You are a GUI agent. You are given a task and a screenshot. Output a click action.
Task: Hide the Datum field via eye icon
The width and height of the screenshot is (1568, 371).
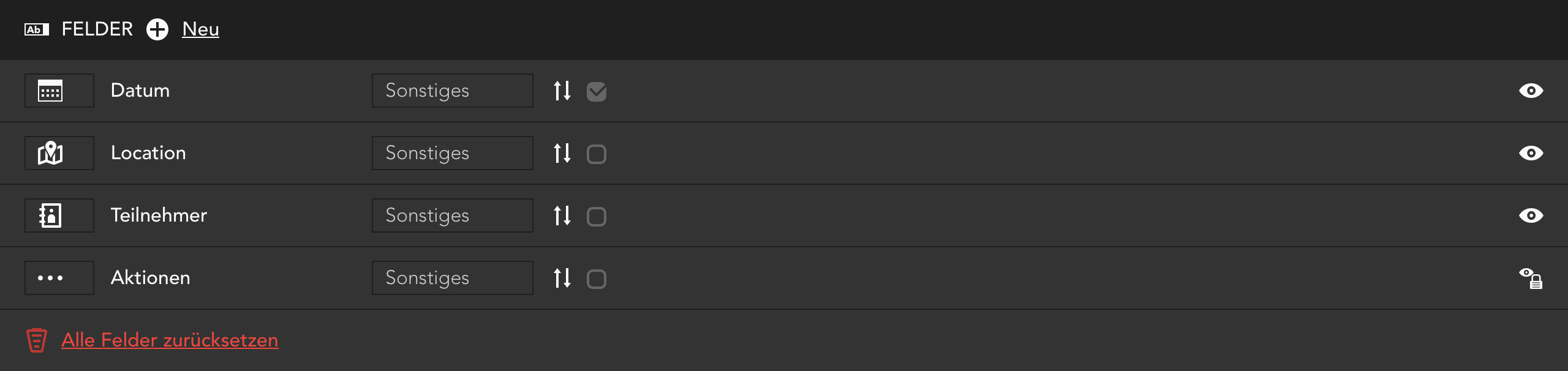[x=1531, y=91]
